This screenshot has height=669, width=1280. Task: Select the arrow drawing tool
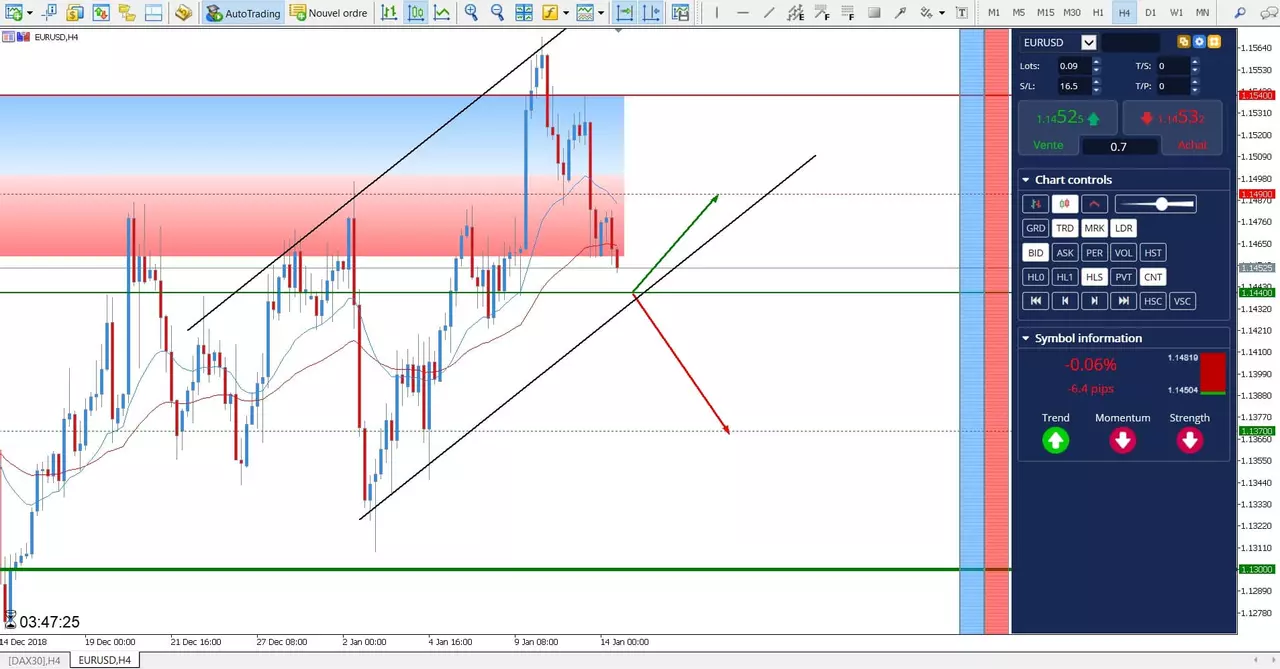tap(900, 13)
